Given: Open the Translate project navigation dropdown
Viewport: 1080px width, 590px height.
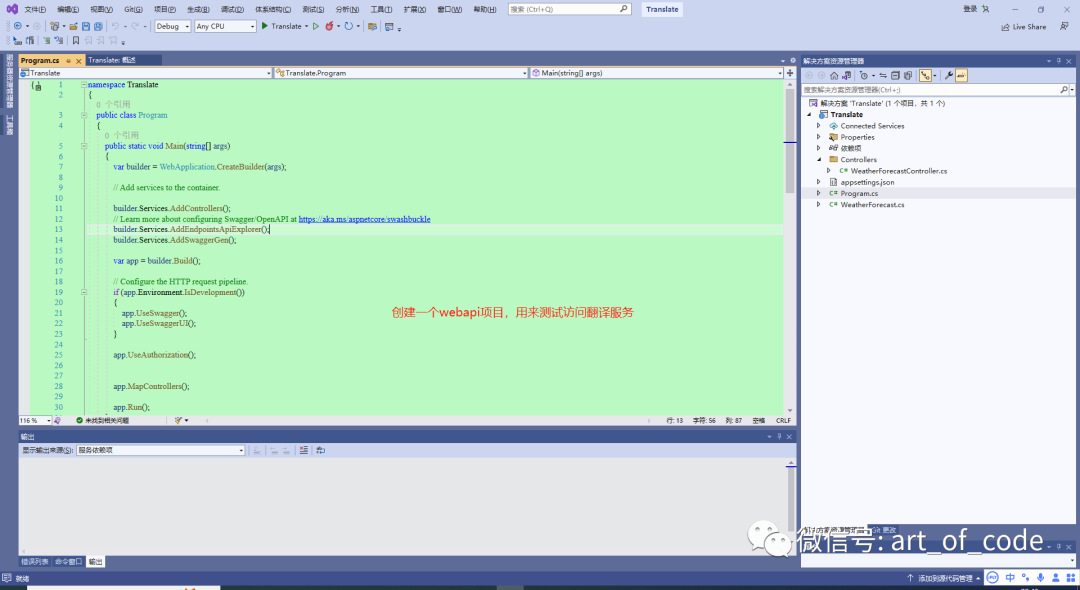Looking at the screenshot, I should [x=145, y=73].
